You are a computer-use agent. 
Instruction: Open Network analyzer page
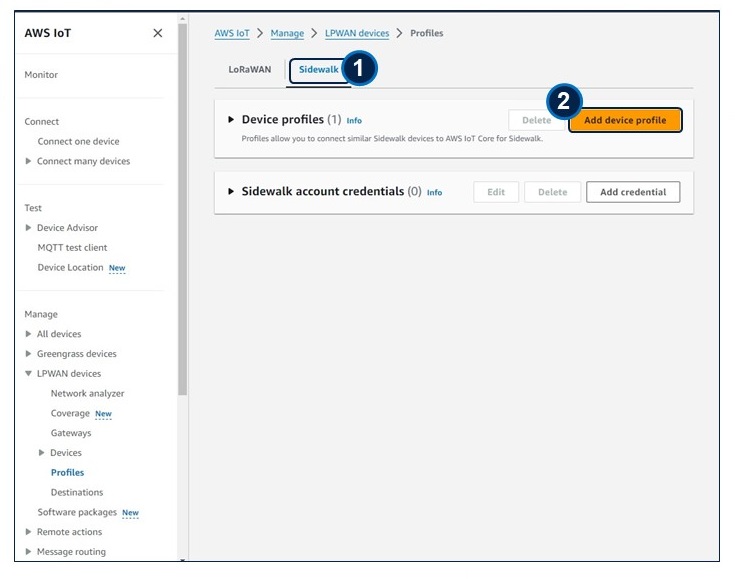88,393
